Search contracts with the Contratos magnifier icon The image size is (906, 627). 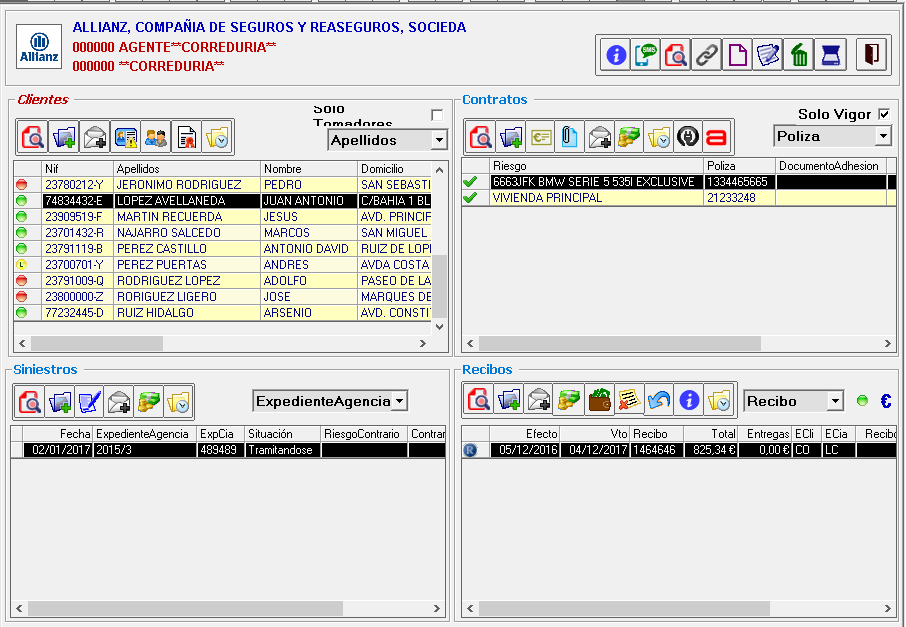pos(481,137)
